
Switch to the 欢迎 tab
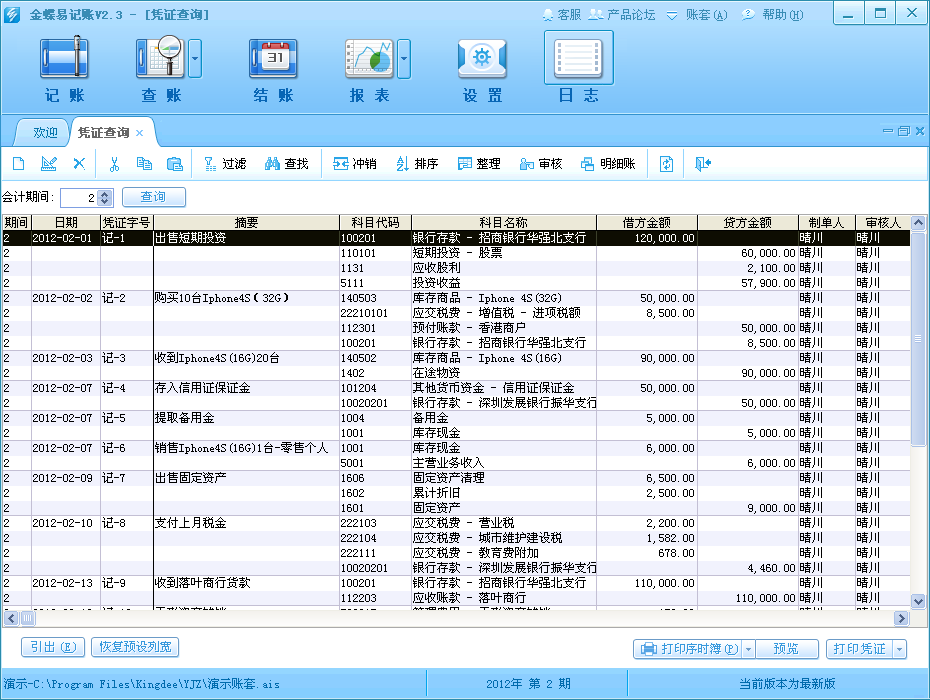pyautogui.click(x=45, y=132)
